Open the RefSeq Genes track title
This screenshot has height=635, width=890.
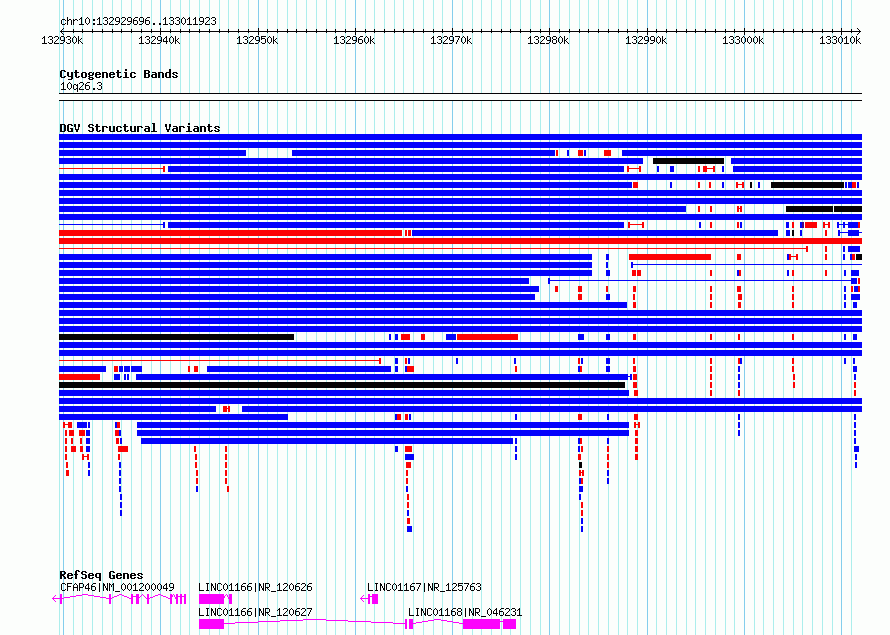(101, 575)
